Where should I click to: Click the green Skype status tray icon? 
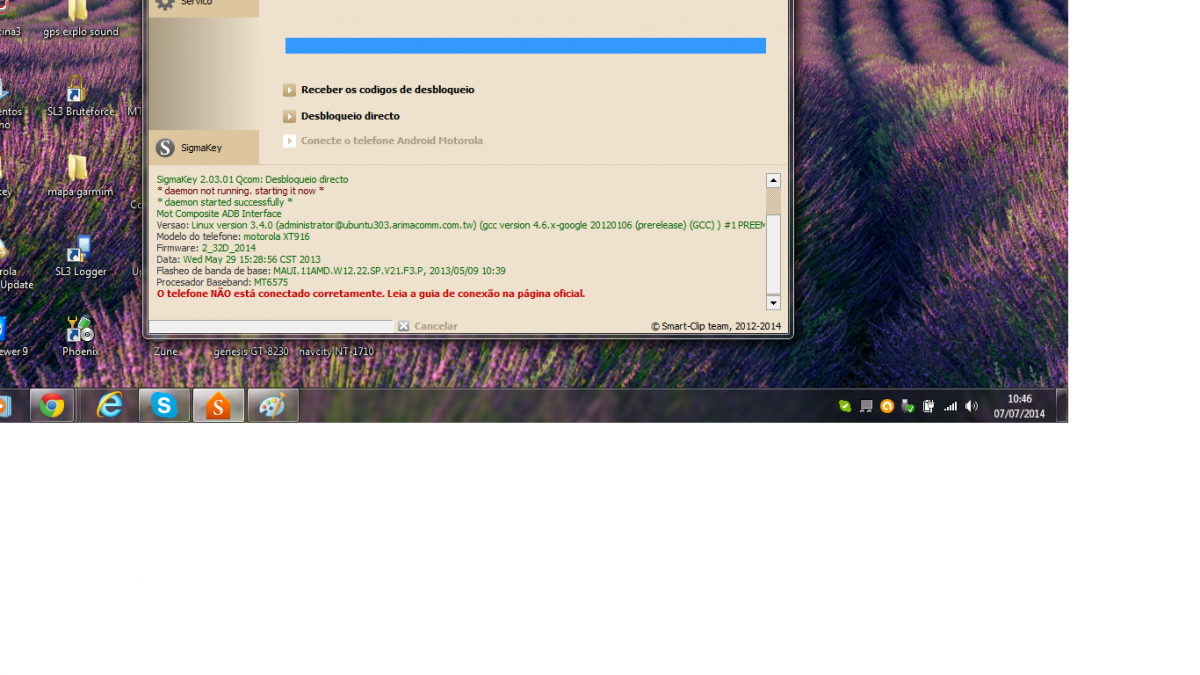click(x=845, y=406)
